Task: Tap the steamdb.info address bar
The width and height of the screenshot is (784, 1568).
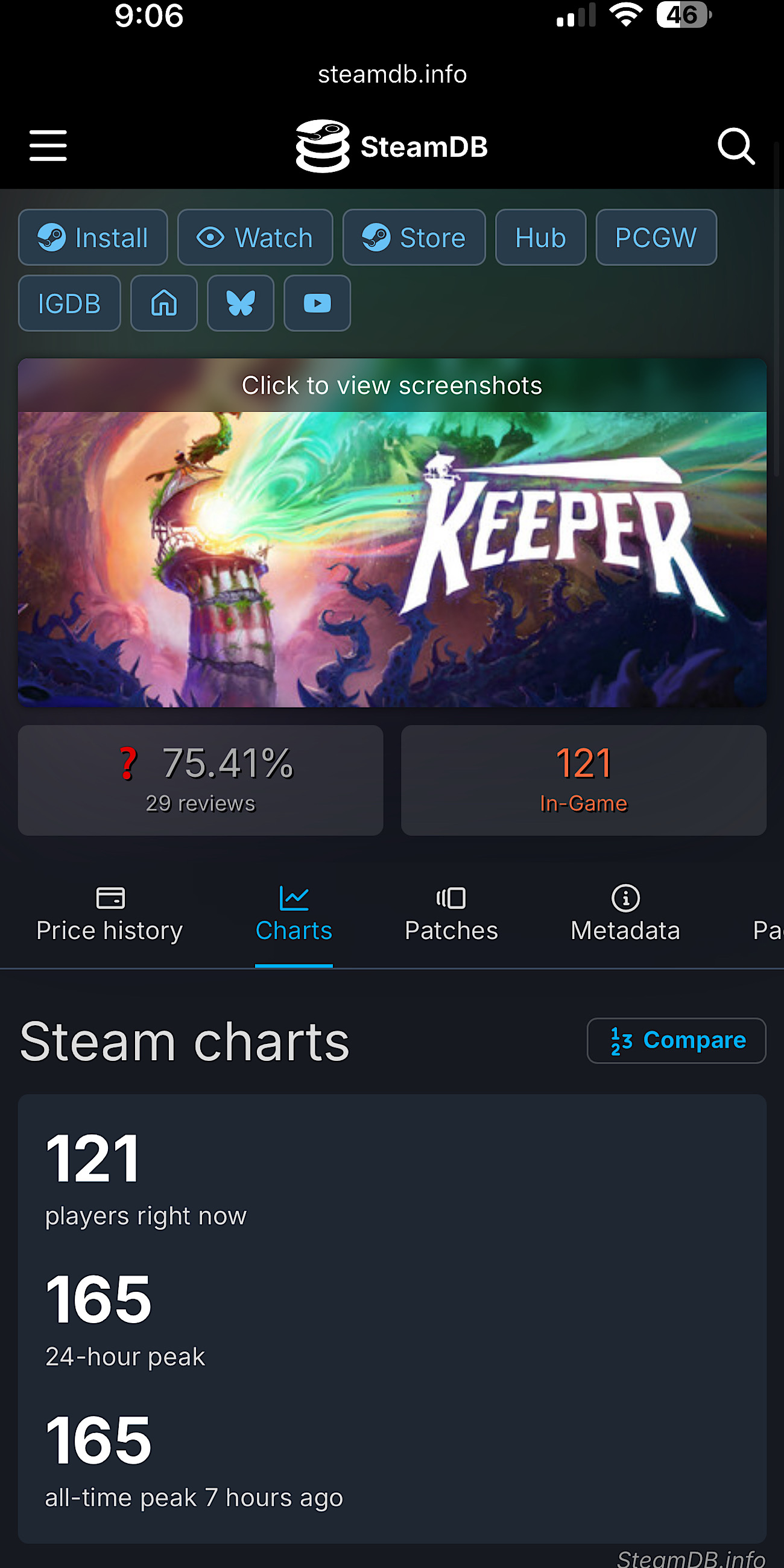Action: [392, 74]
